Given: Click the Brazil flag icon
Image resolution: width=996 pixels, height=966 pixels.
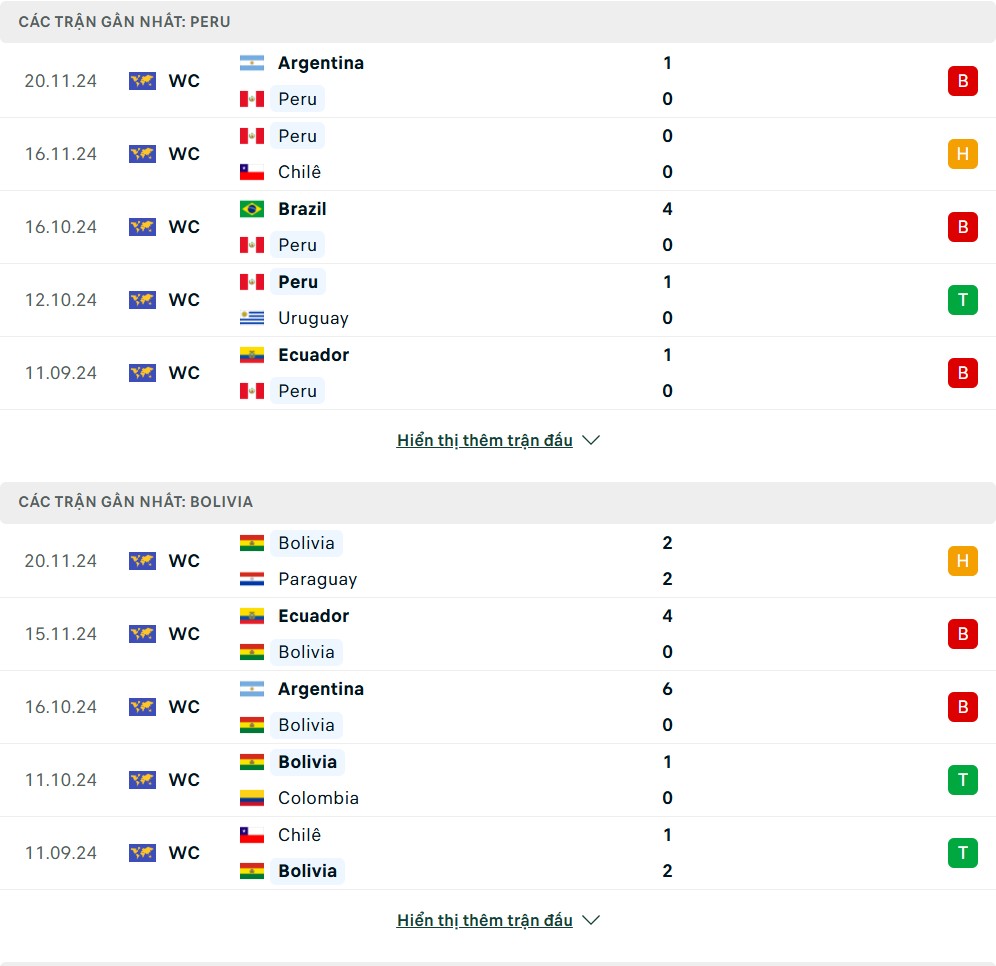Looking at the screenshot, I should (x=252, y=209).
